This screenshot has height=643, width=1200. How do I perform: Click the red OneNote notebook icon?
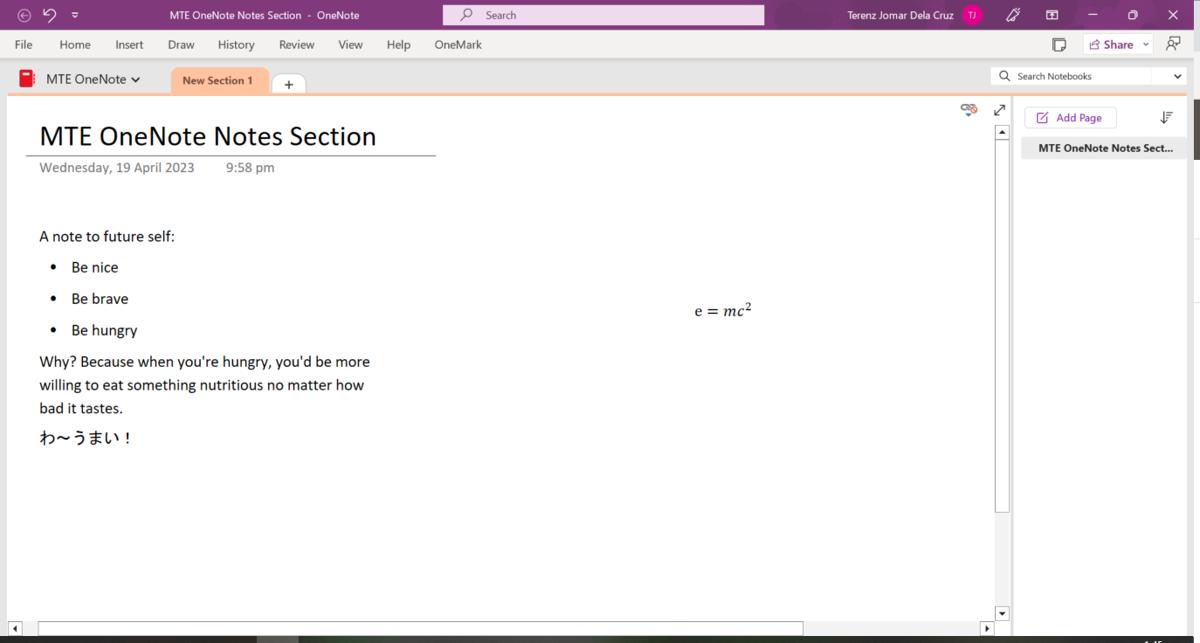pyautogui.click(x=25, y=77)
